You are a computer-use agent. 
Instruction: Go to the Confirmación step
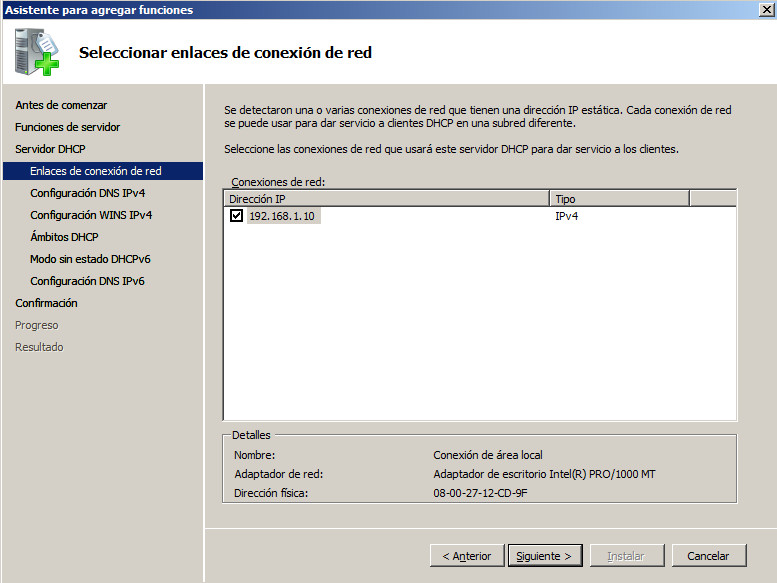point(46,303)
